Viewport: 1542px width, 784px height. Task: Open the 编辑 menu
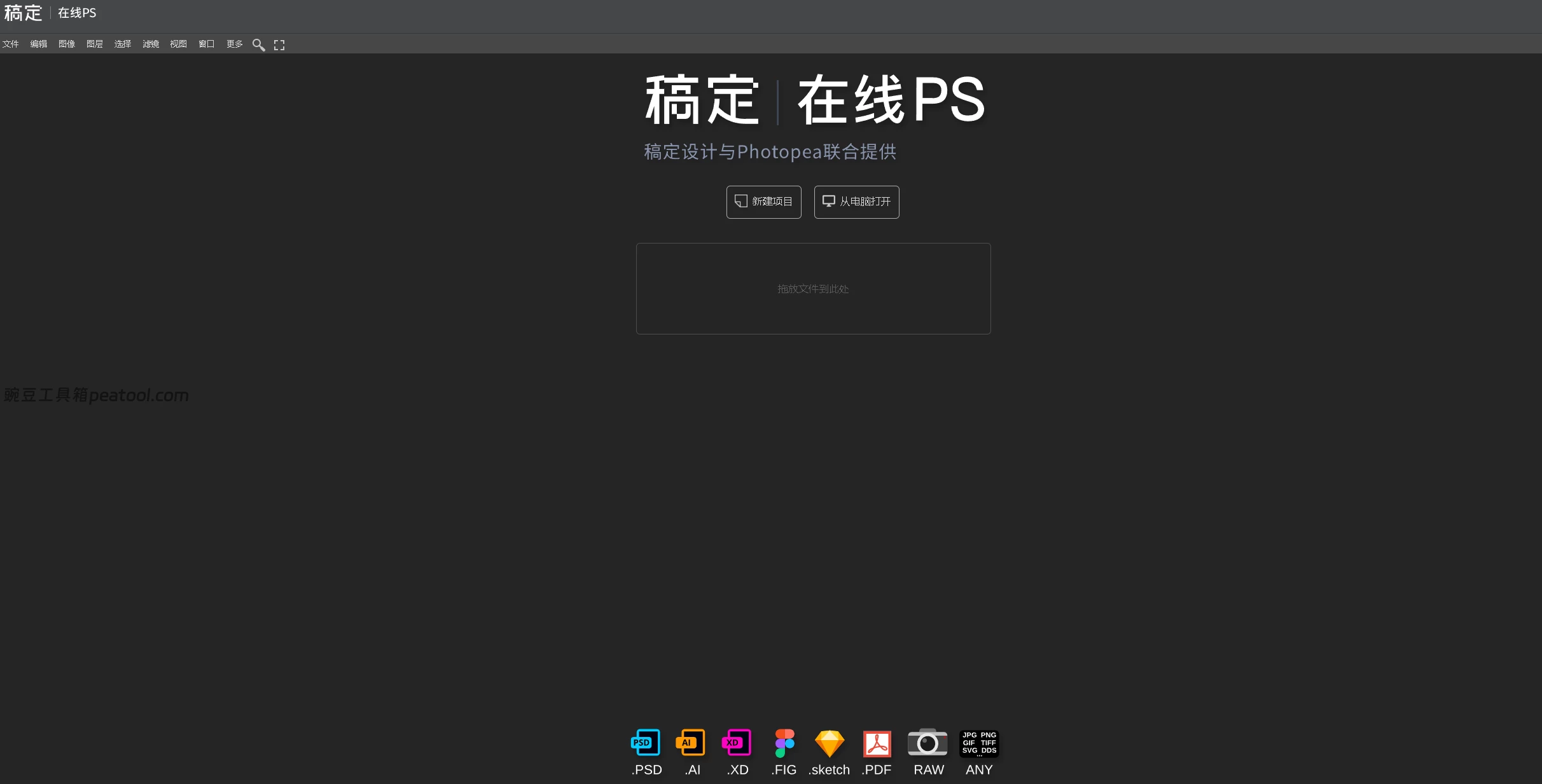[39, 44]
